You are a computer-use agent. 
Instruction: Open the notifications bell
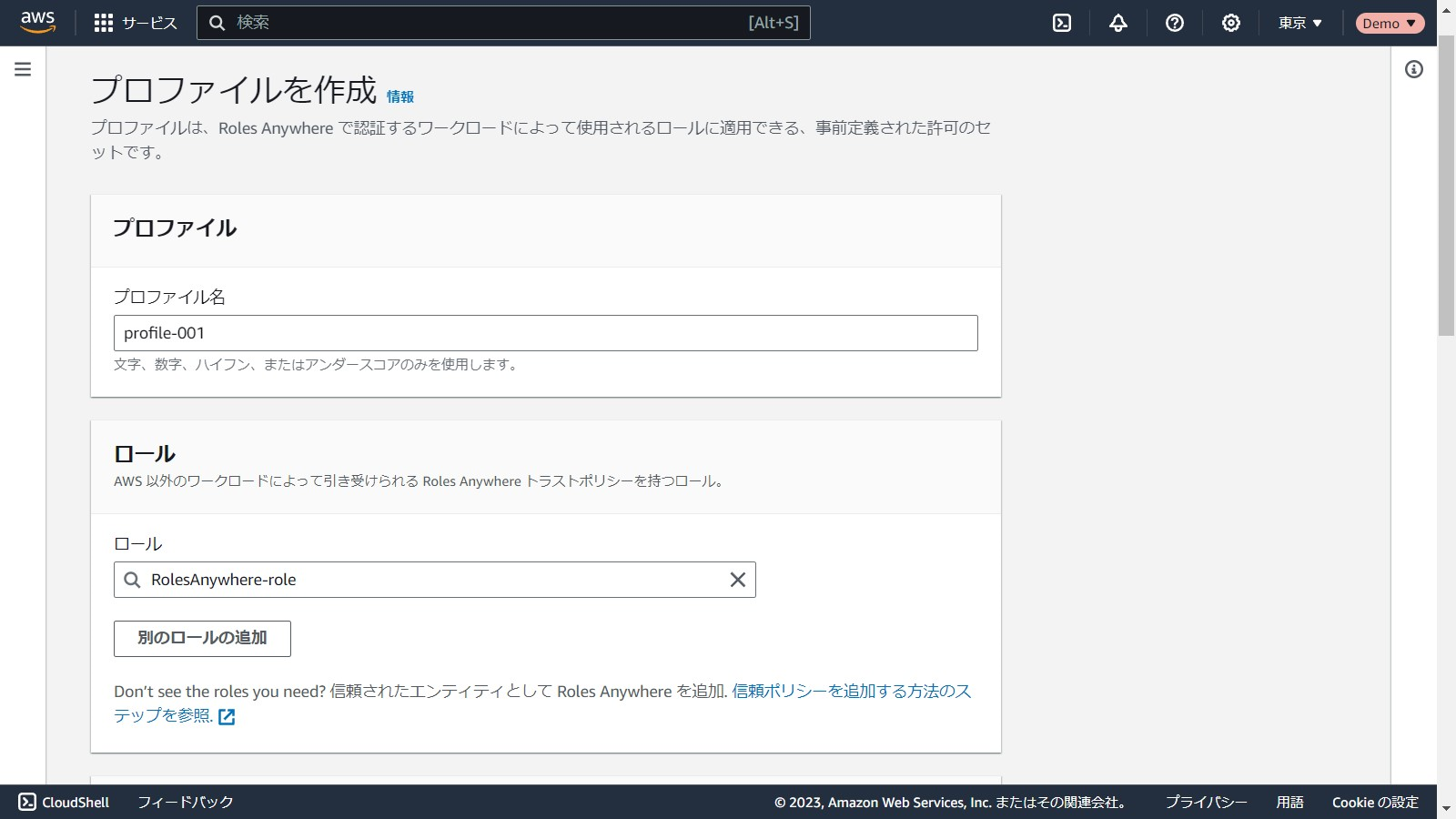coord(1118,23)
